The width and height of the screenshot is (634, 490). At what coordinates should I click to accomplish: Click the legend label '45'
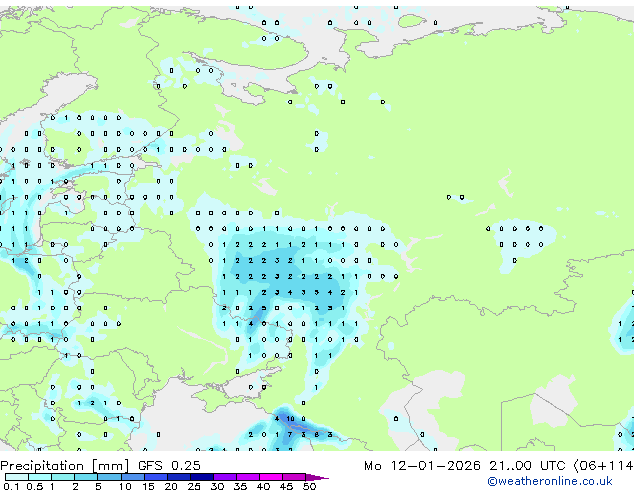point(286,486)
